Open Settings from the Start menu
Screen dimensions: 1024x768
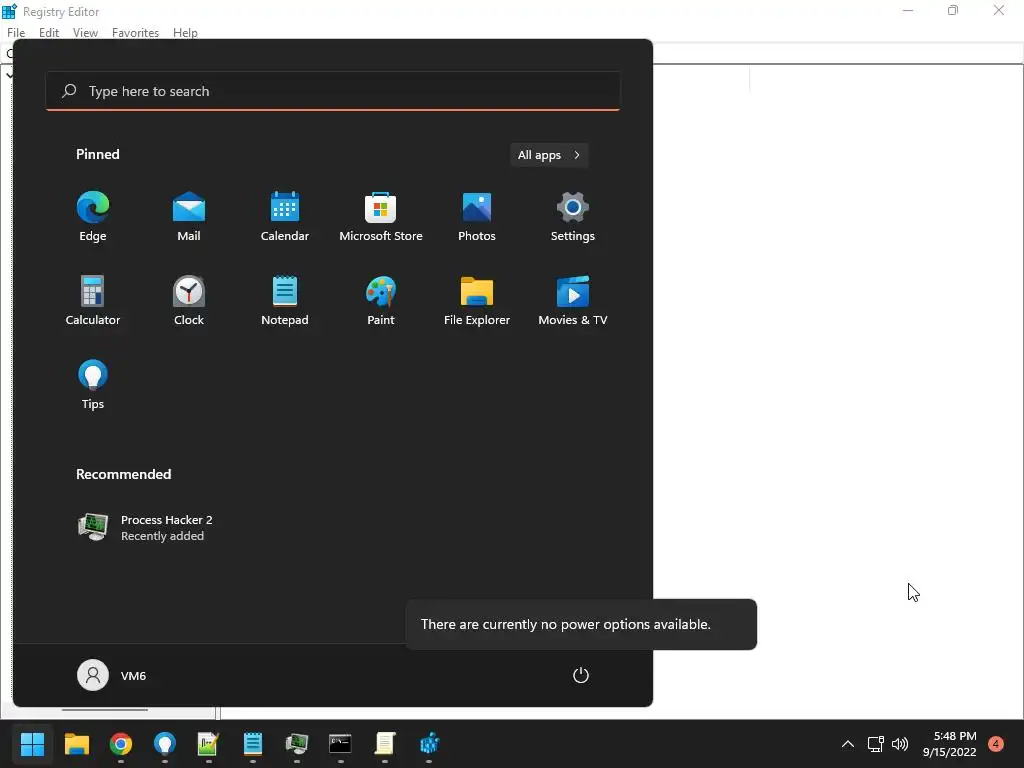point(573,217)
